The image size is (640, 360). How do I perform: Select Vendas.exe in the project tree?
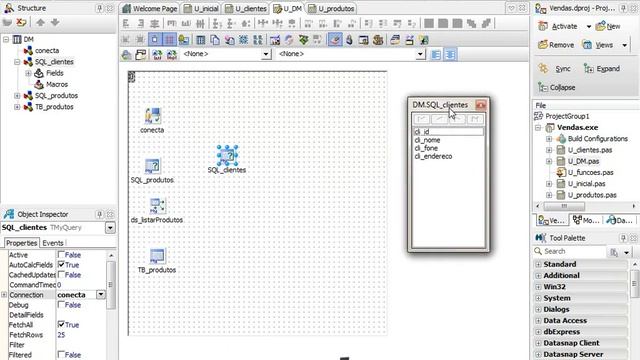(577, 127)
